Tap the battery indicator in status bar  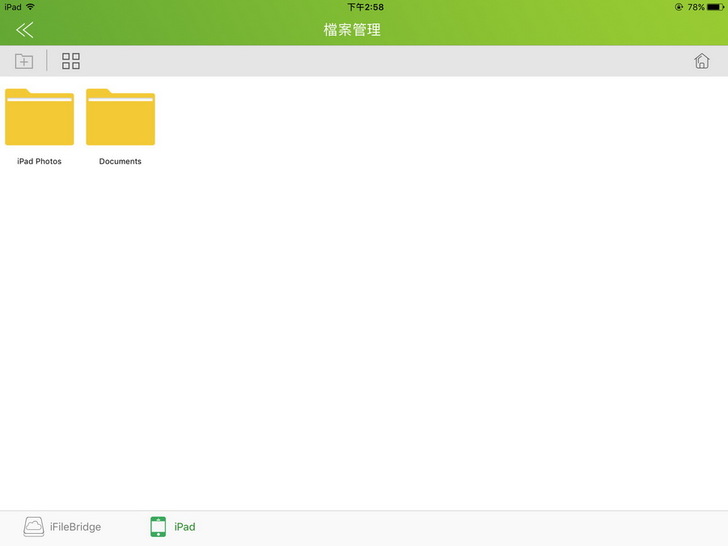click(x=715, y=7)
